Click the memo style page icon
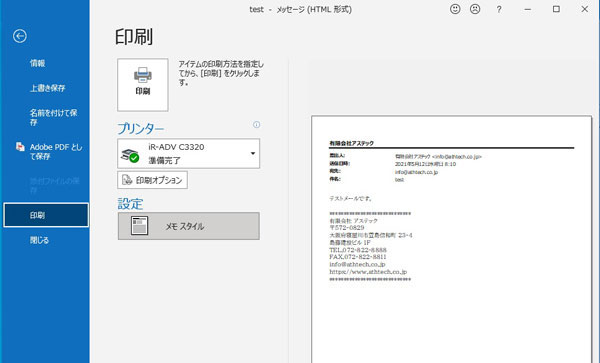Image resolution: width=600 pixels, height=363 pixels. pos(139,226)
